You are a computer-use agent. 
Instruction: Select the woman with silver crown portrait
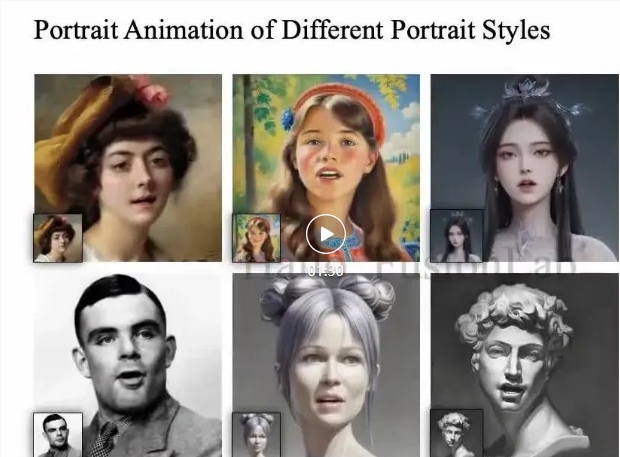525,168
